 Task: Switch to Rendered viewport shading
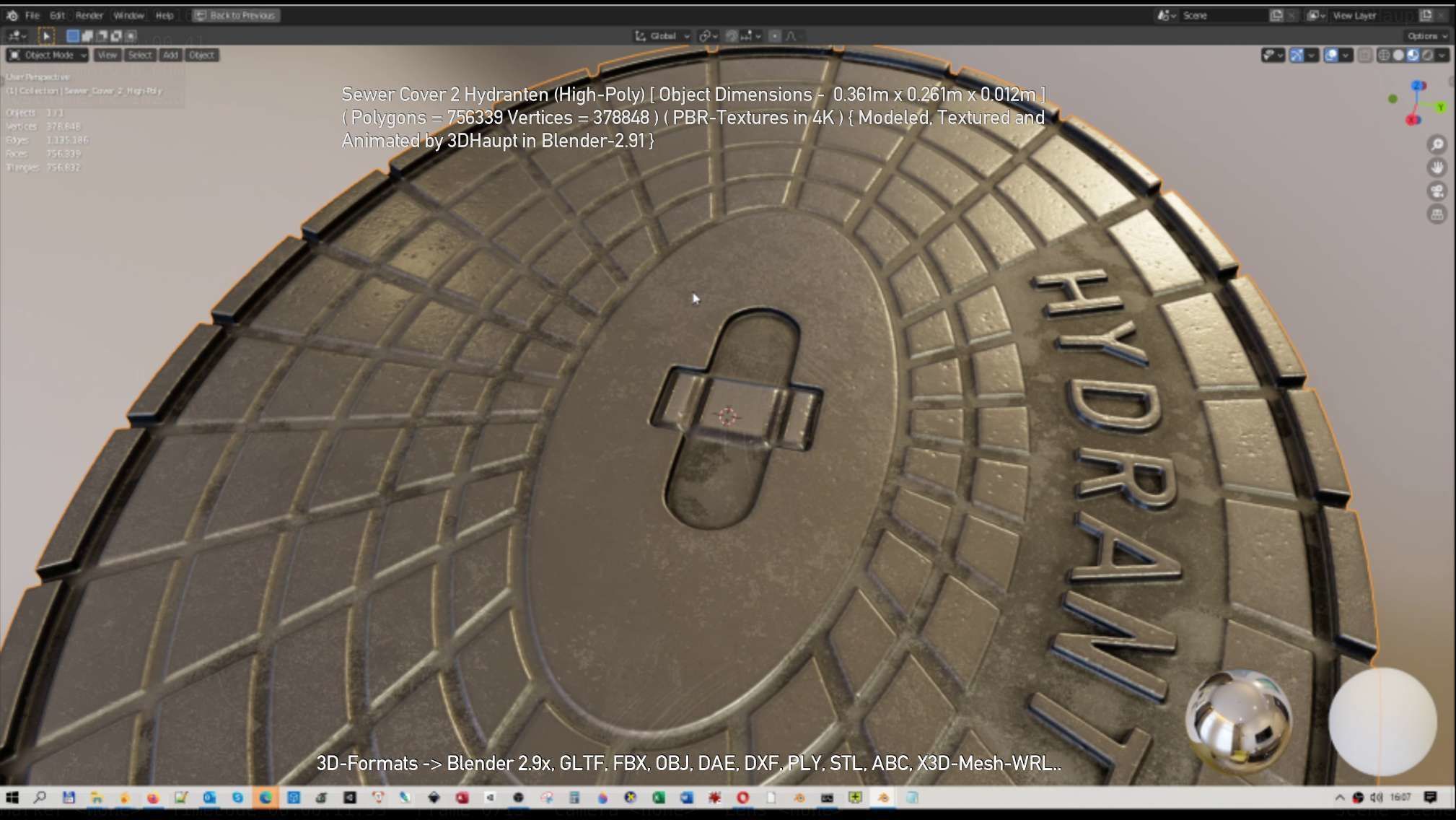point(1427,55)
